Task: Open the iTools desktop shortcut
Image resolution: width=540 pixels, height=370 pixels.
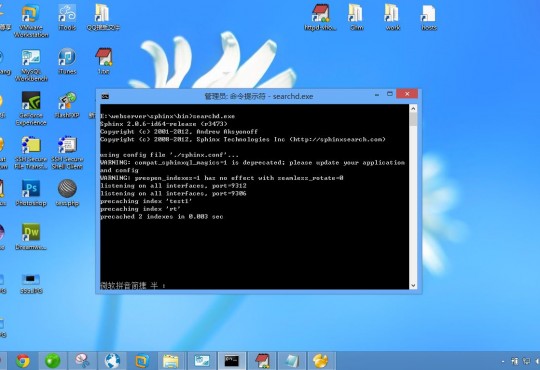Action: 67,17
